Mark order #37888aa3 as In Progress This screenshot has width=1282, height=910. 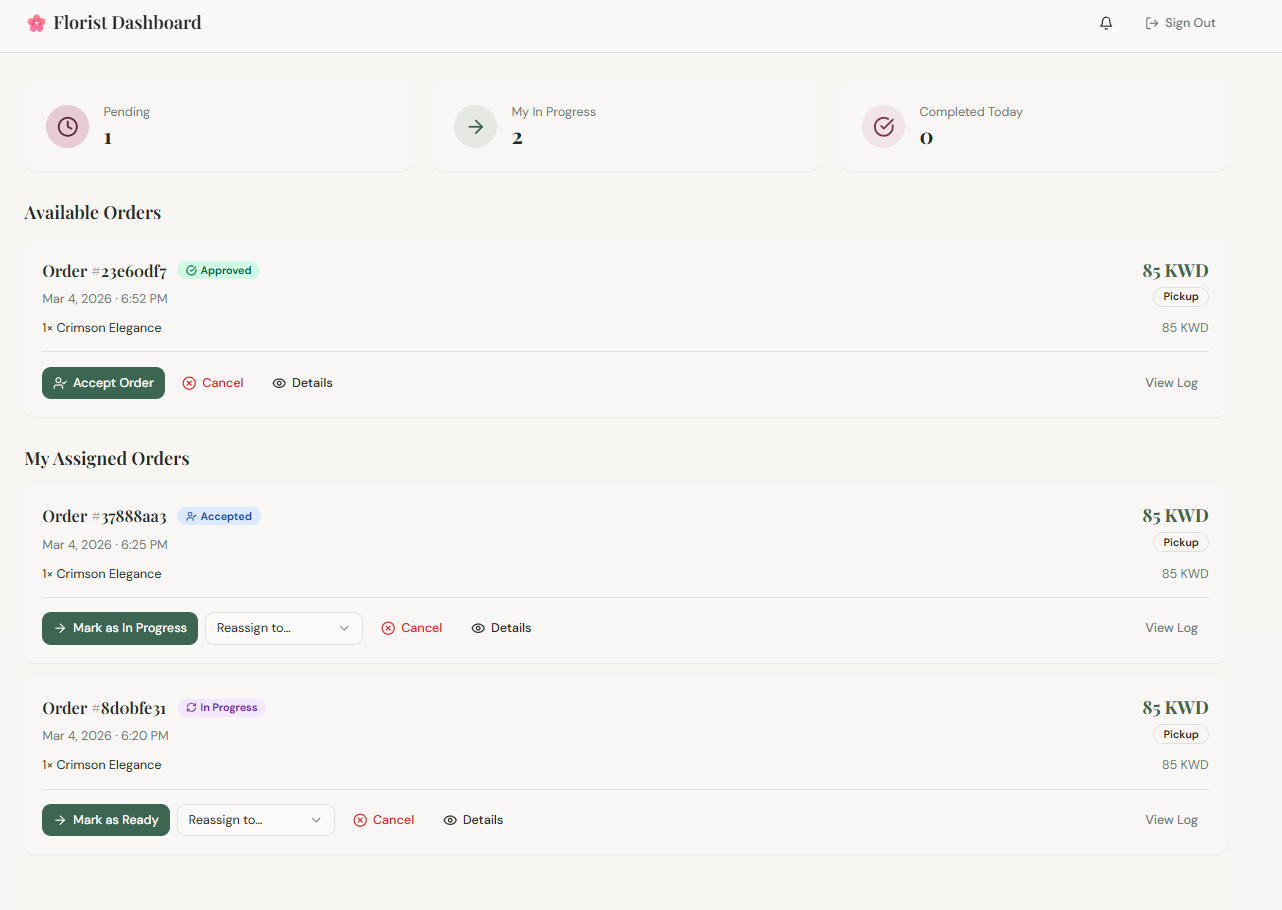click(120, 628)
